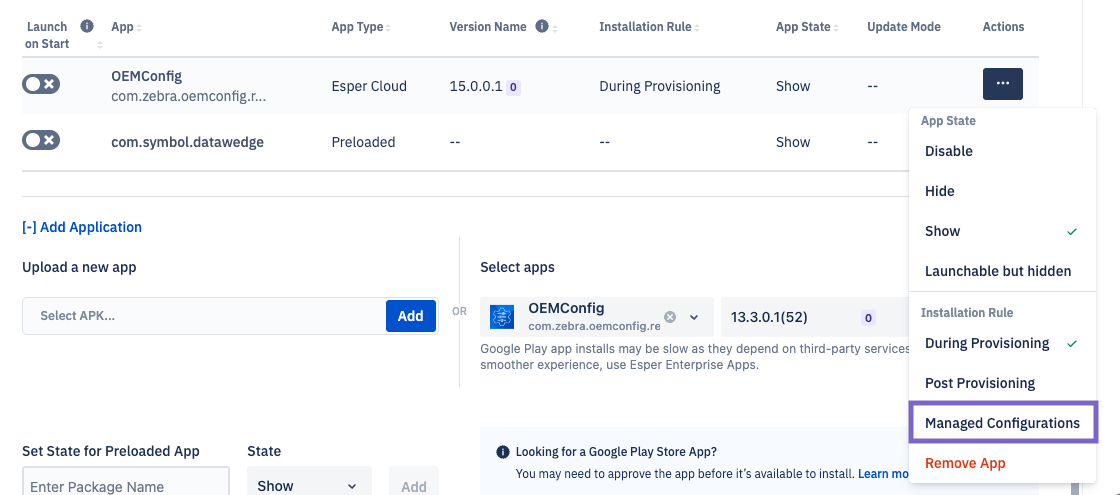The width and height of the screenshot is (1120, 495).
Task: Click the blue Add button for APK
Action: click(x=411, y=316)
